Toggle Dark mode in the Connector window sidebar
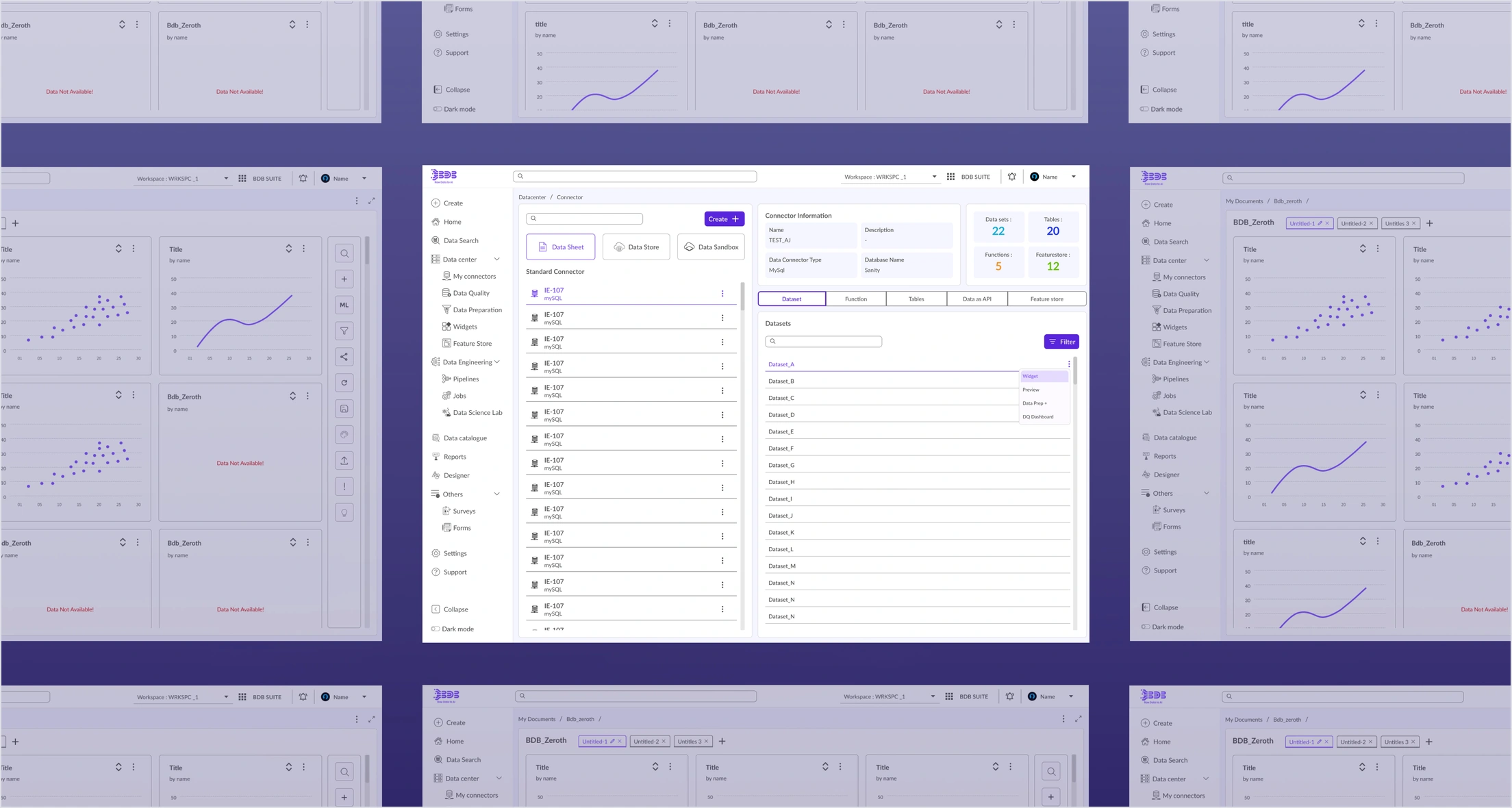 [436, 629]
